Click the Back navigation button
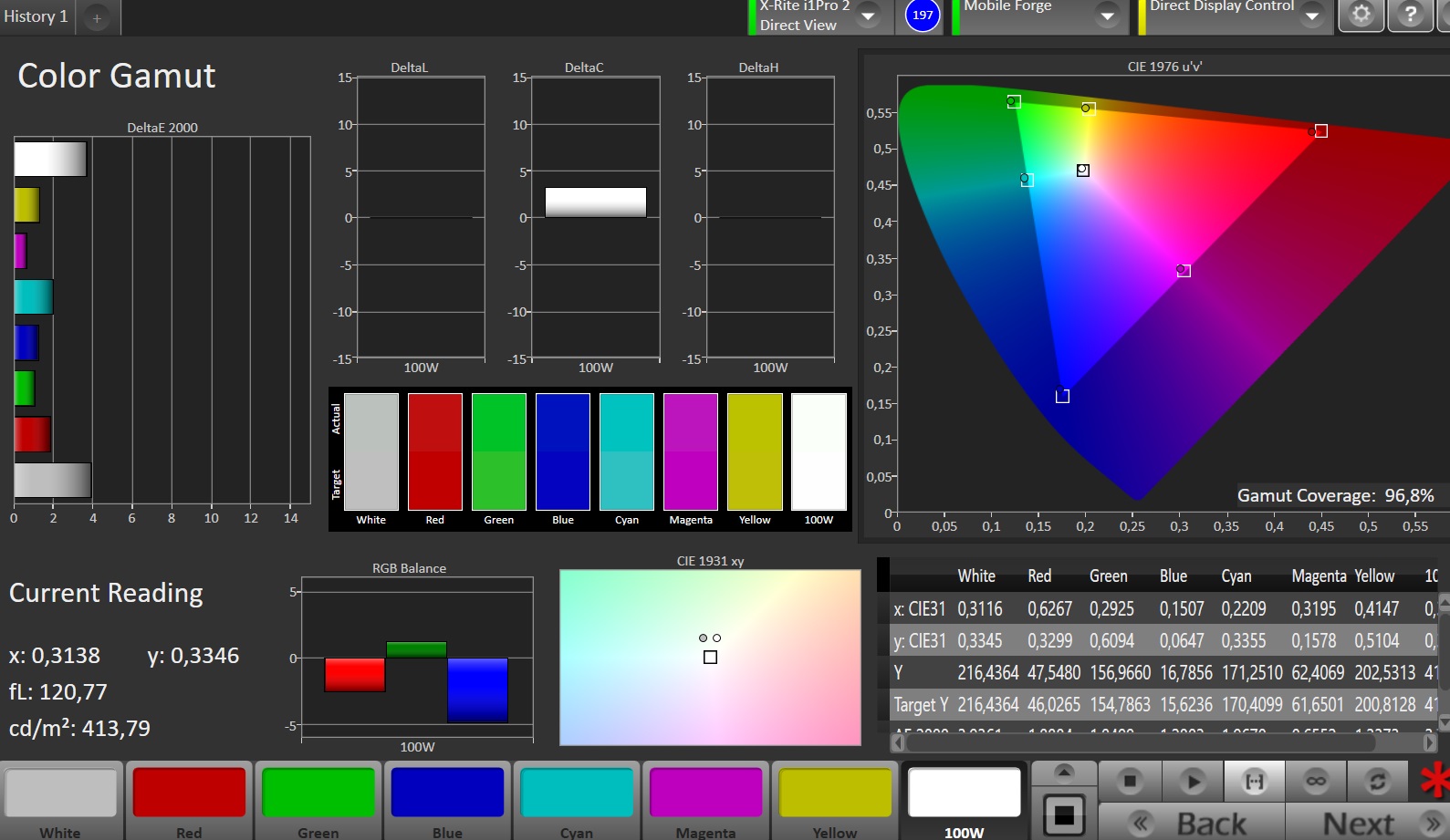This screenshot has height=840, width=1450. pyautogui.click(x=1192, y=823)
